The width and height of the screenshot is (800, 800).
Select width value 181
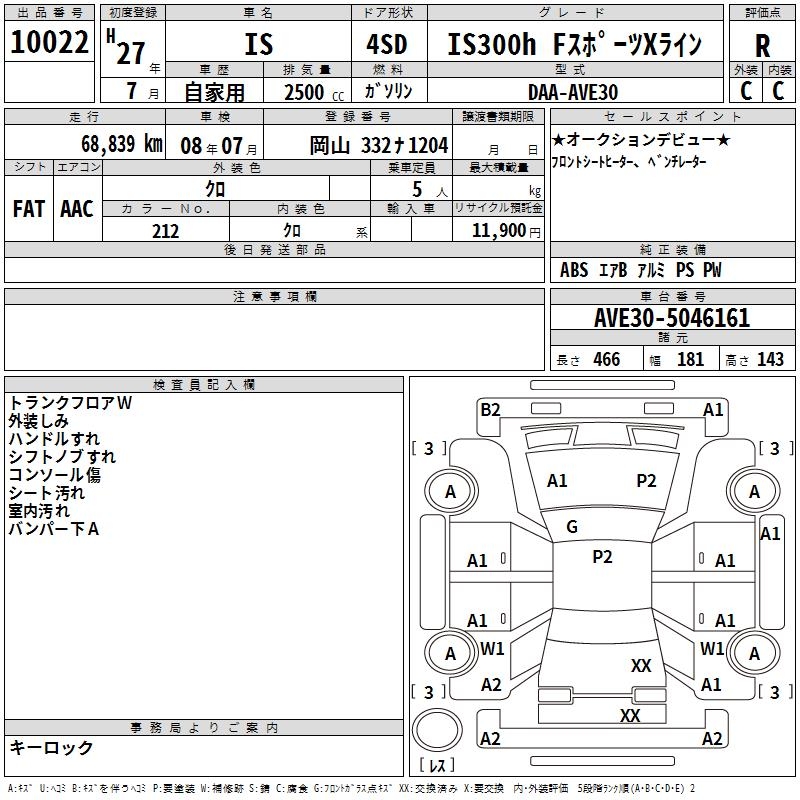690,359
